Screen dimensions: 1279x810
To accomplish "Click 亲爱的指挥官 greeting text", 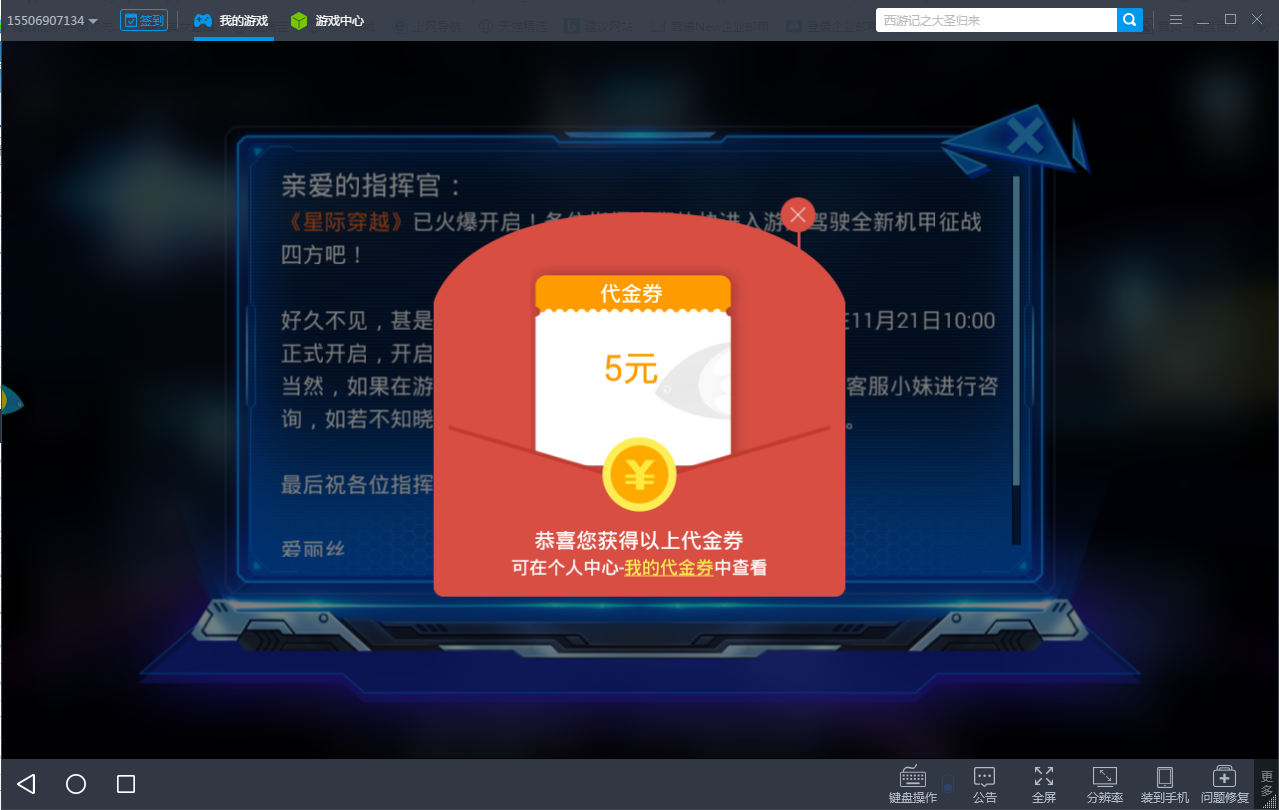I will pyautogui.click(x=372, y=186).
